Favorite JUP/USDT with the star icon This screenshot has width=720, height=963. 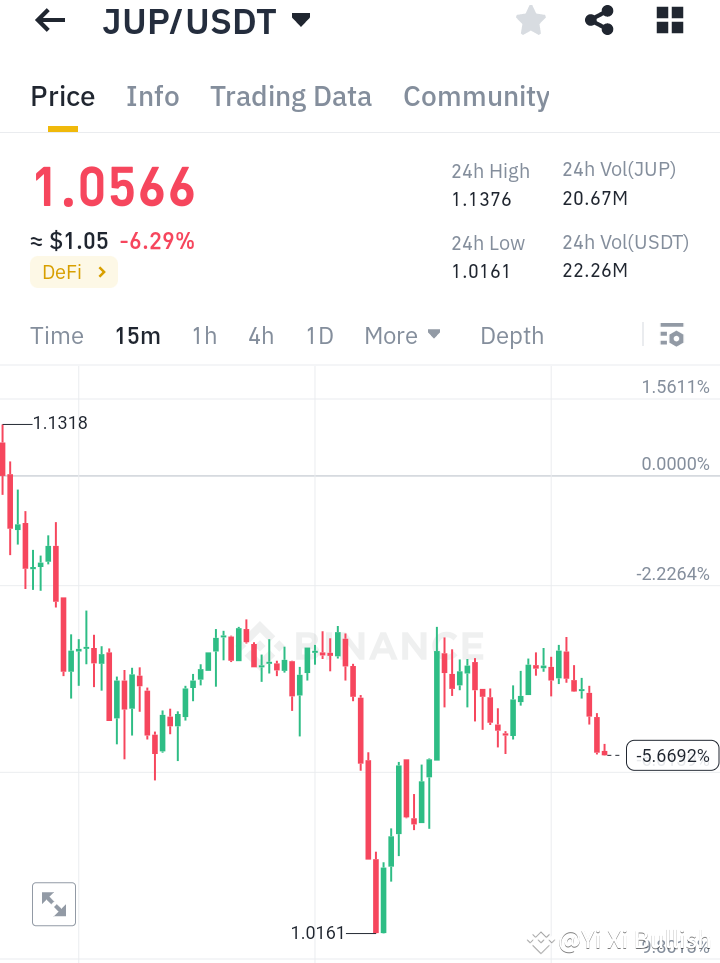coord(530,20)
